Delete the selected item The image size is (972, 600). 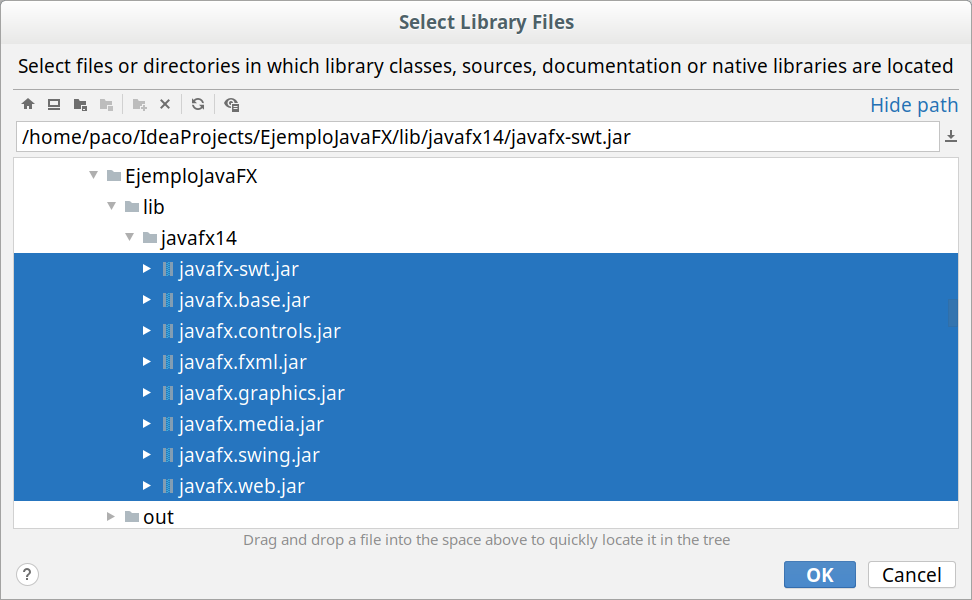pos(163,104)
